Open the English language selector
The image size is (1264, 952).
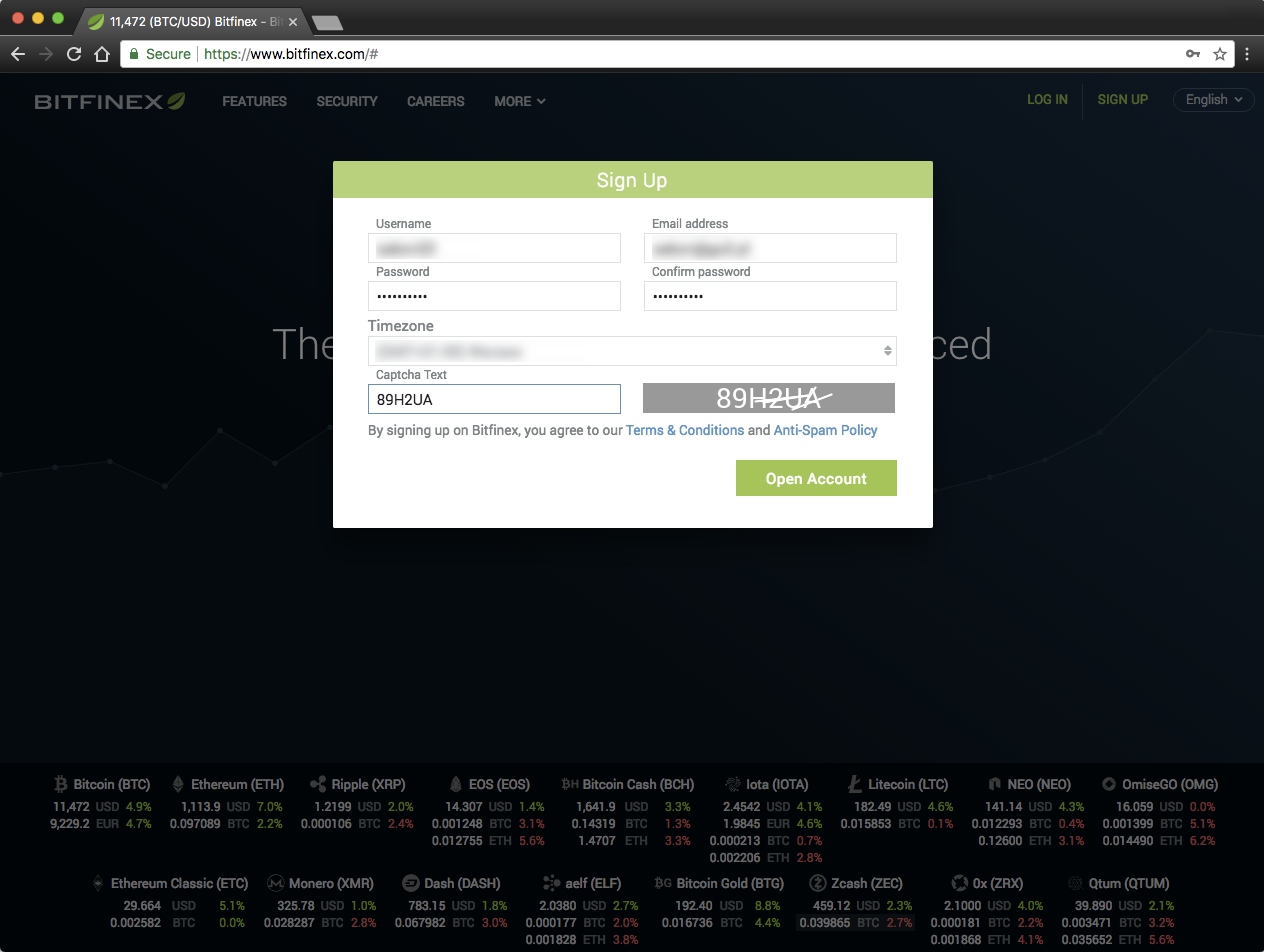[x=1213, y=100]
